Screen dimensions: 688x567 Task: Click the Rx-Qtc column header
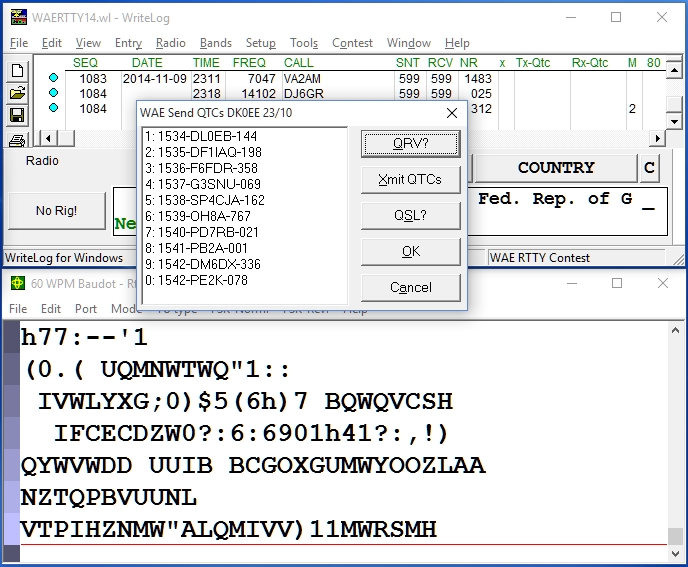[590, 63]
